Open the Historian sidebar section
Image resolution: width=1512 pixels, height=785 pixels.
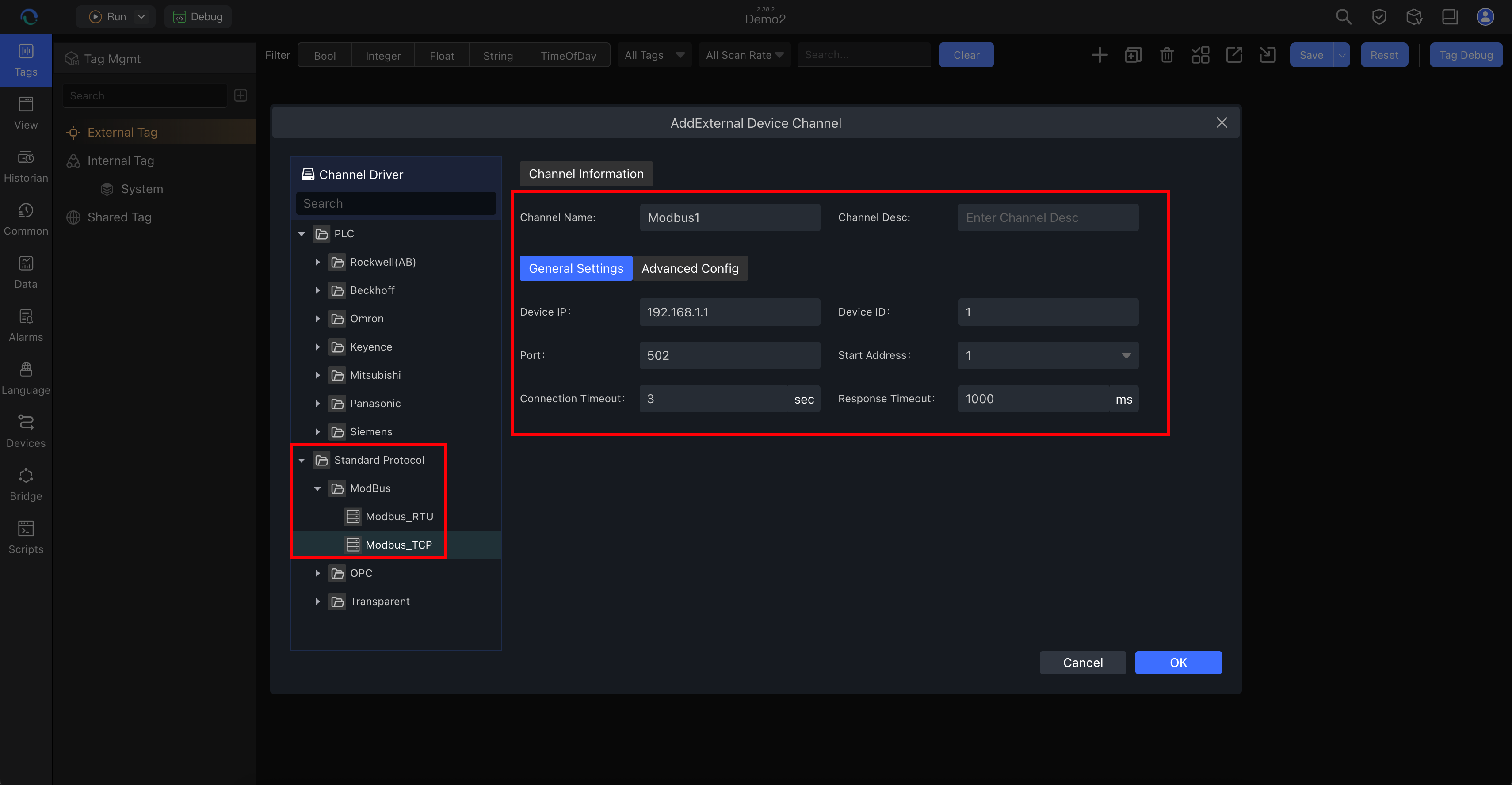(26, 166)
